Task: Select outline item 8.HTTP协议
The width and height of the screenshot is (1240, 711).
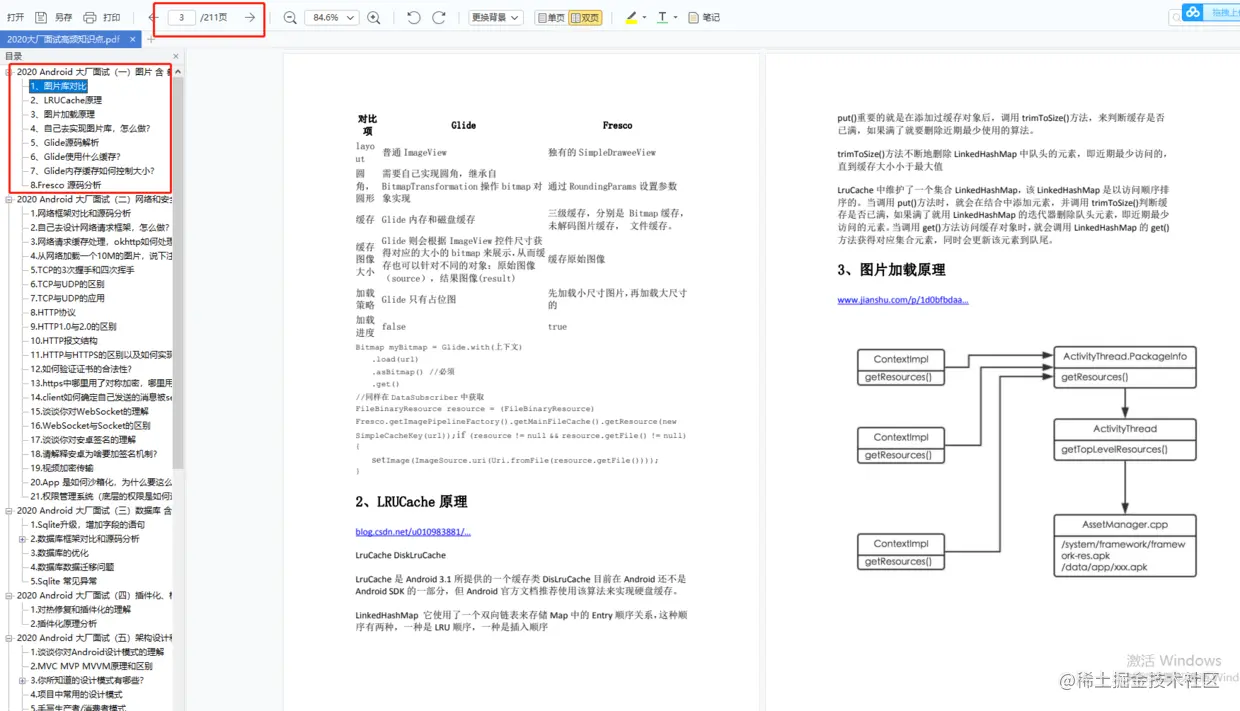Action: pyautogui.click(x=53, y=312)
